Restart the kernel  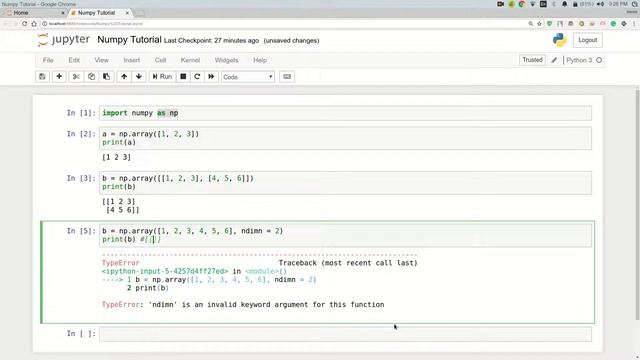pyautogui.click(x=197, y=77)
